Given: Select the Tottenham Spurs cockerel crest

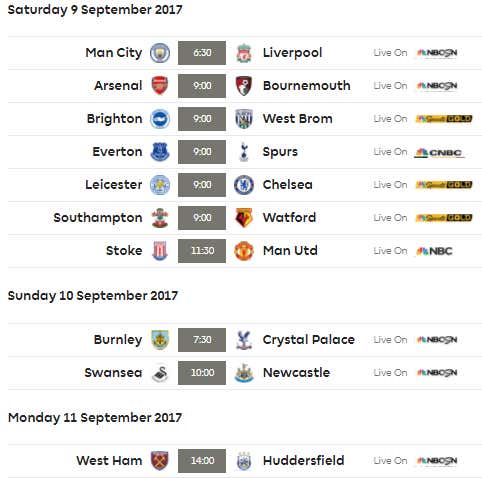Looking at the screenshot, I should (244, 152).
